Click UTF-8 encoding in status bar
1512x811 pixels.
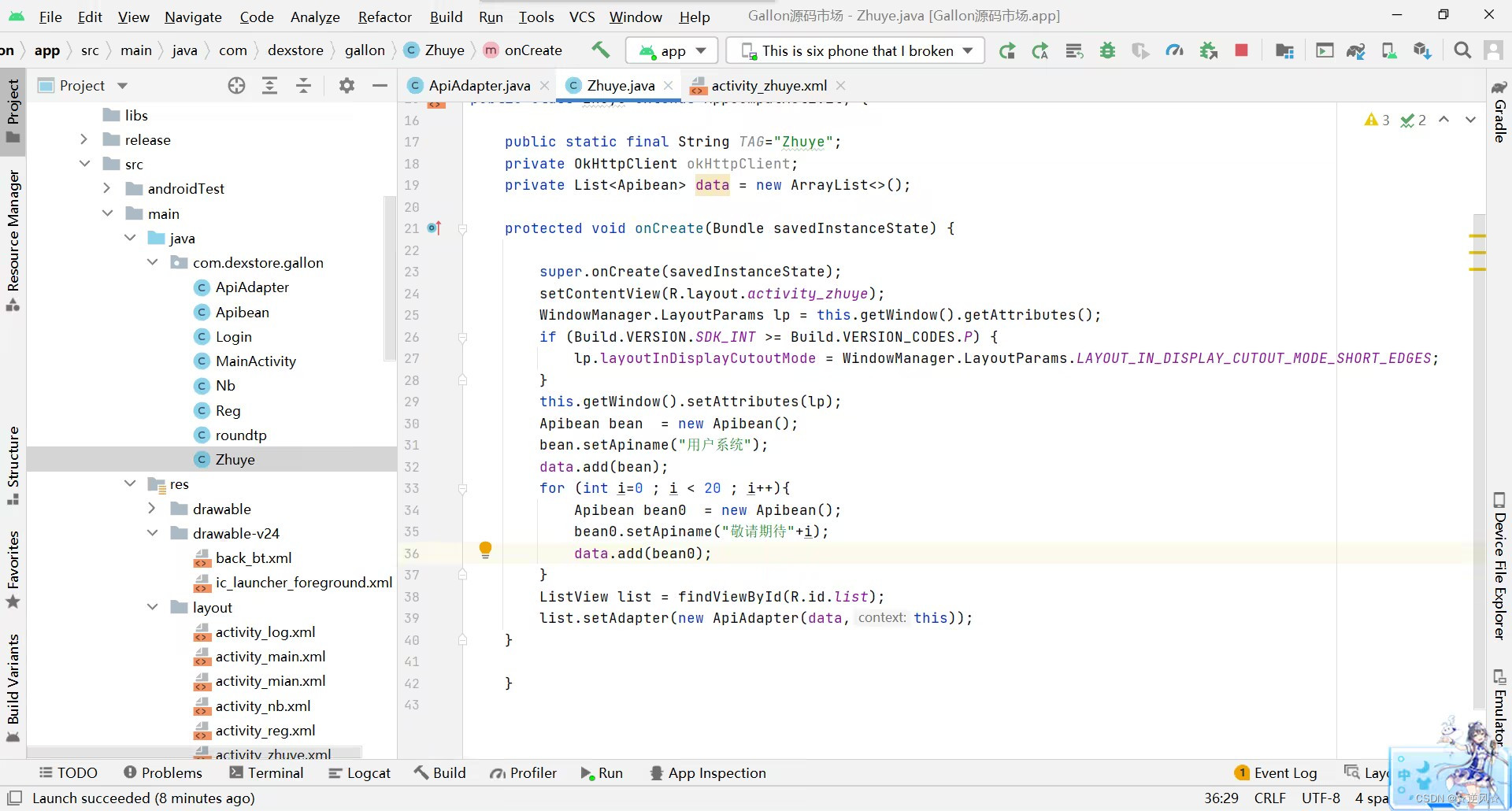(1321, 798)
